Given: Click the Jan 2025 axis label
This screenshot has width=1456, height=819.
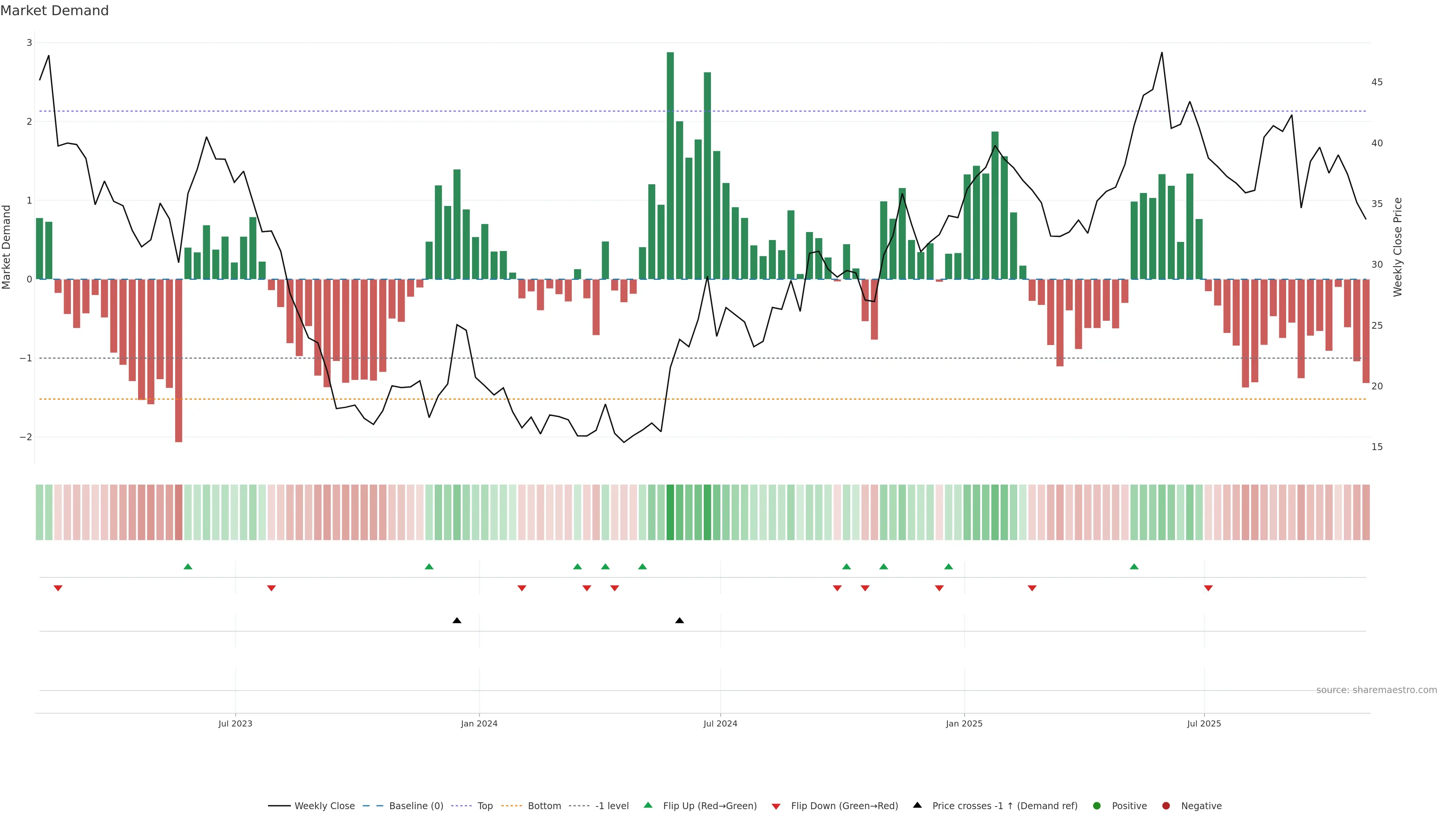Looking at the screenshot, I should point(964,723).
